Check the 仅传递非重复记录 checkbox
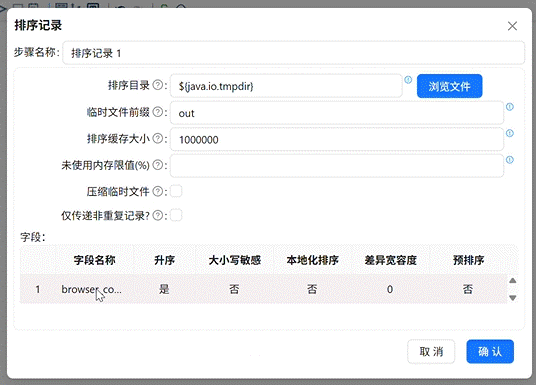Viewport: 536px width, 385px height. (x=176, y=215)
